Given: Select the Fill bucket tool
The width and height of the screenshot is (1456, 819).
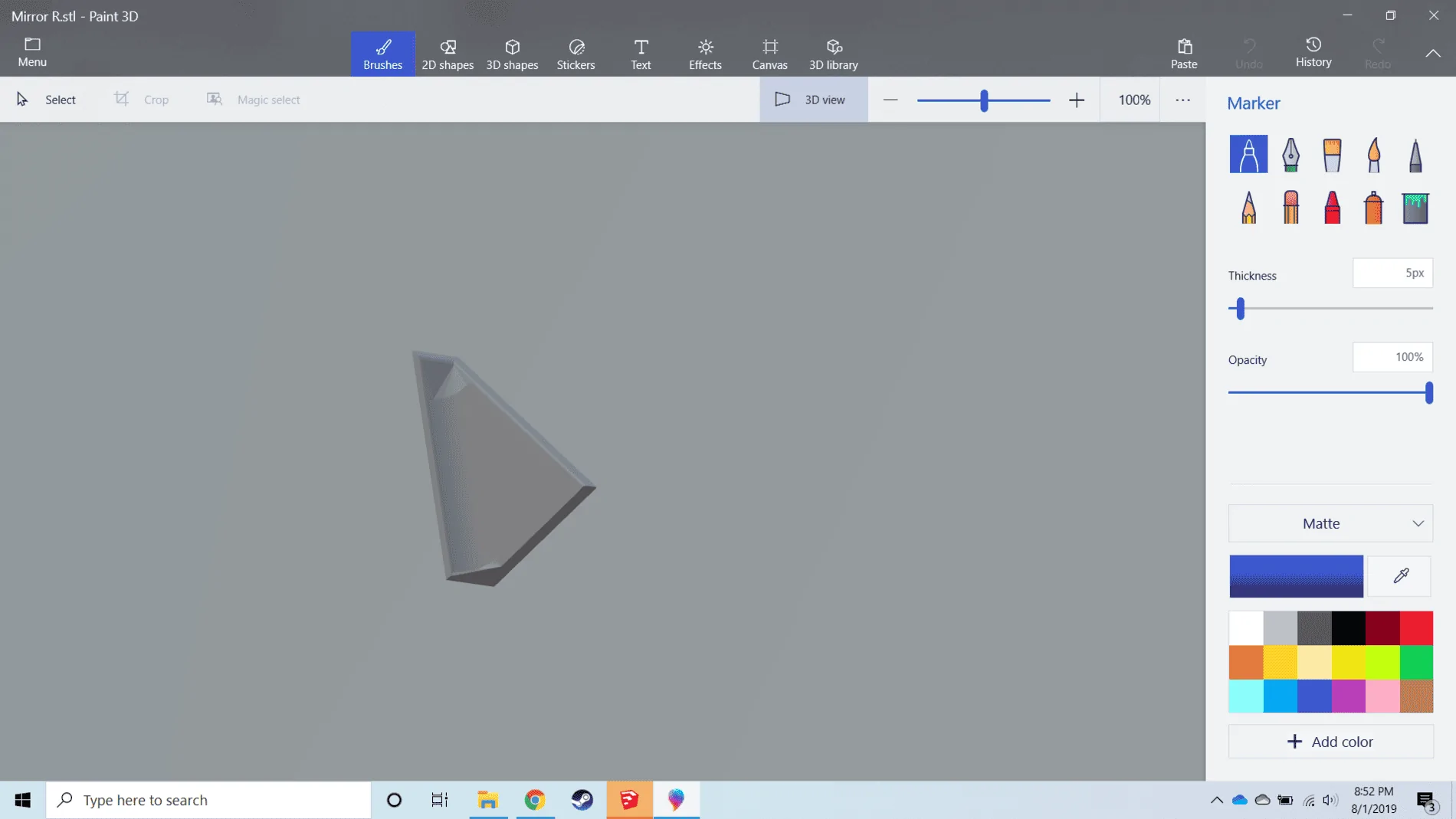Looking at the screenshot, I should click(1415, 208).
